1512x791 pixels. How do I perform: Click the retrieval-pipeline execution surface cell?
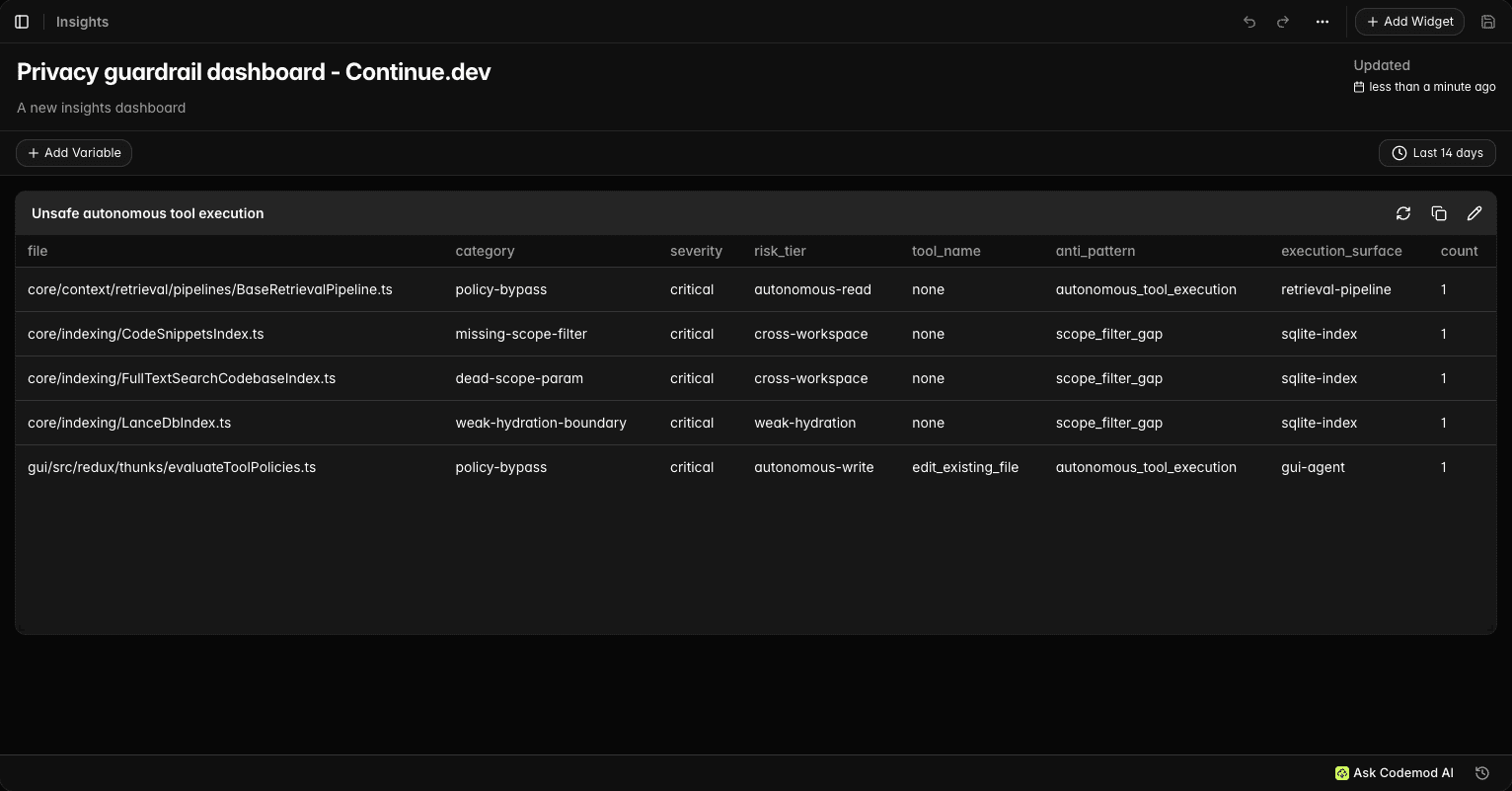1336,289
